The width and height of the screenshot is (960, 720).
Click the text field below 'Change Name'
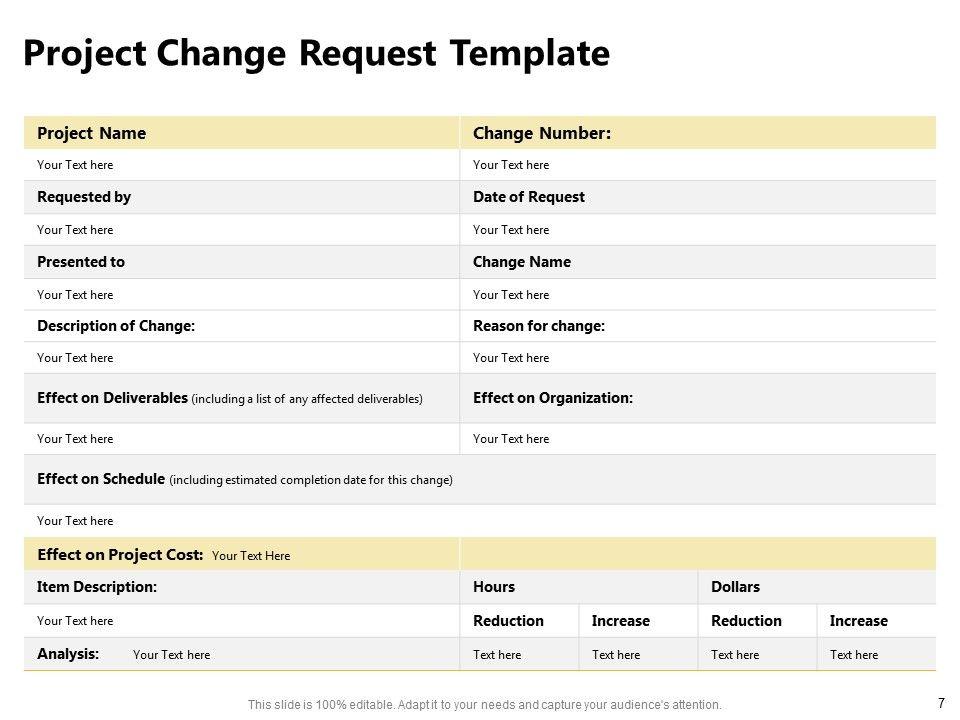(511, 295)
